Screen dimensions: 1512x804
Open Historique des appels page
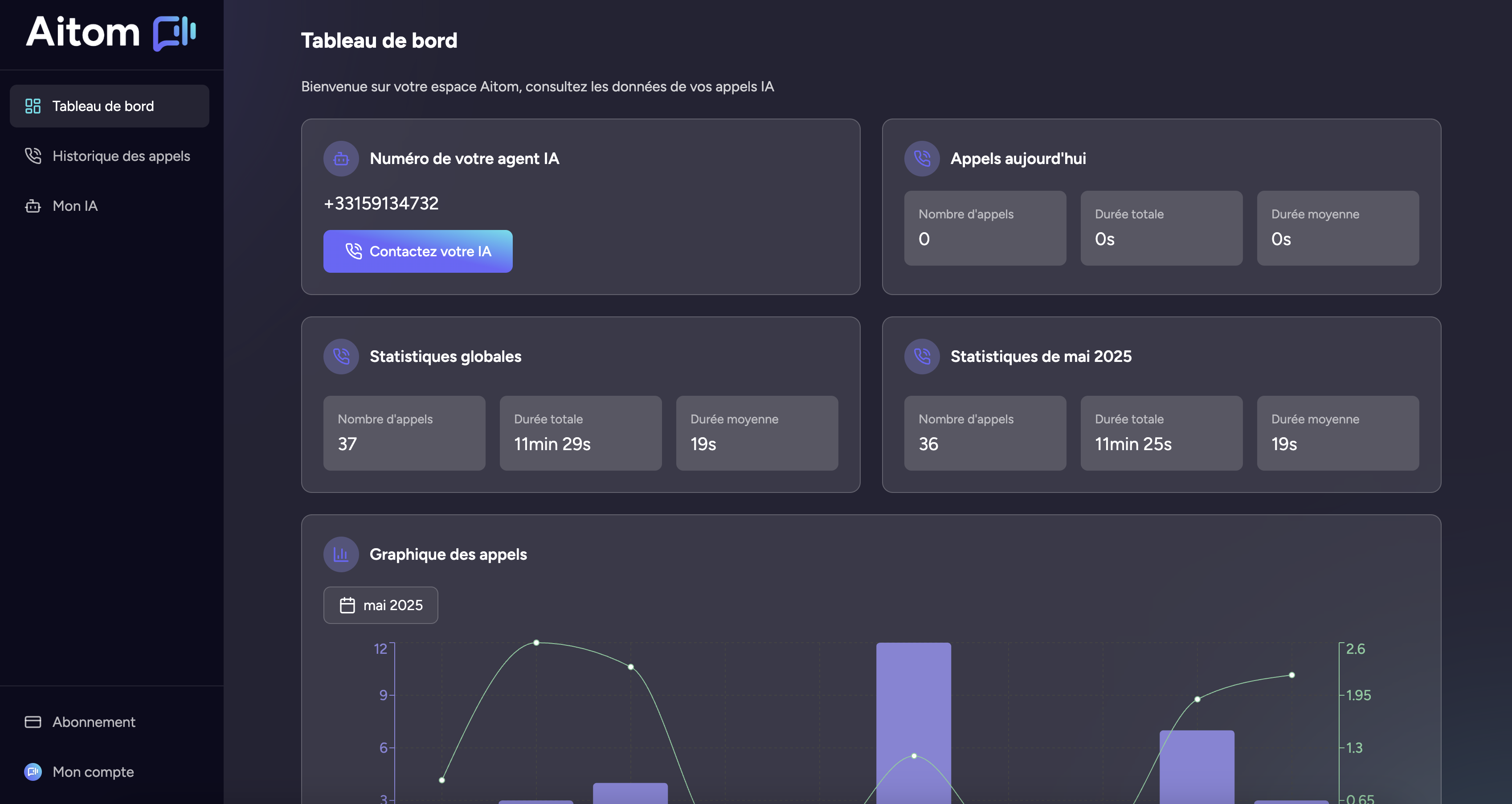[110, 156]
